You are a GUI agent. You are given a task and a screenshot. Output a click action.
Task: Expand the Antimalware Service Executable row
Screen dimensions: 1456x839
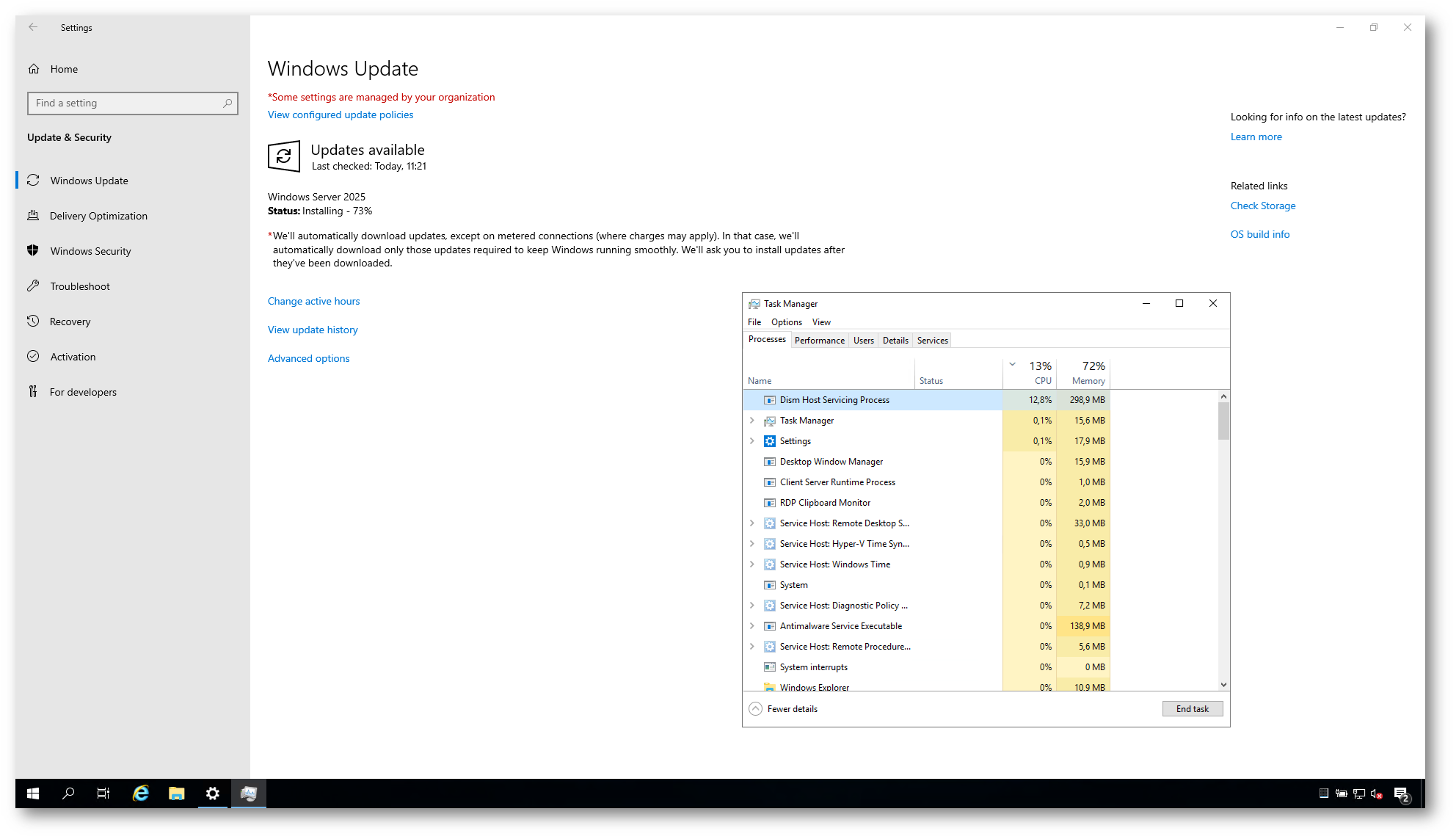(x=752, y=626)
